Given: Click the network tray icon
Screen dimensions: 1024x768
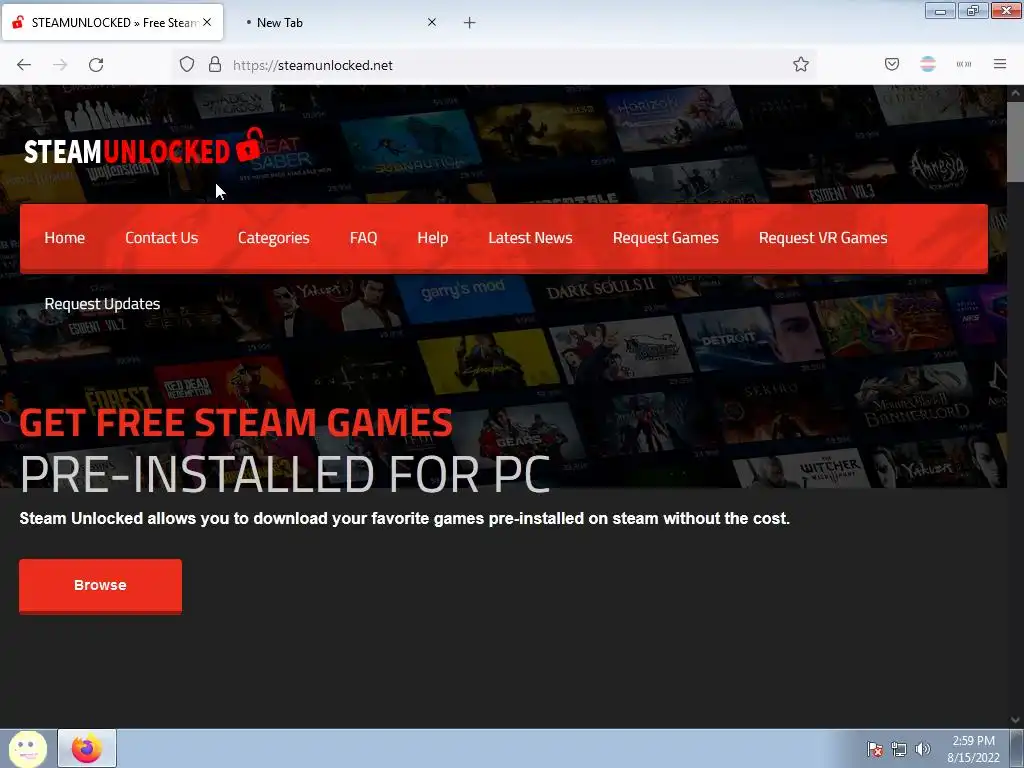Looking at the screenshot, I should [x=899, y=749].
